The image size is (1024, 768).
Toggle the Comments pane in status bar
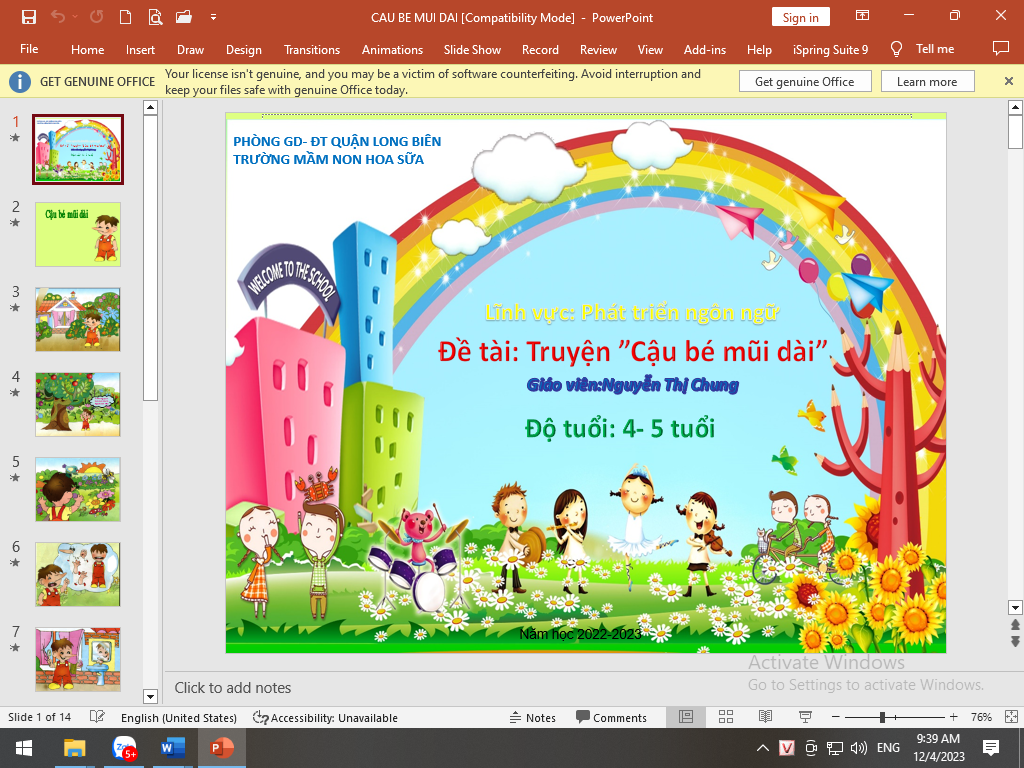click(611, 717)
